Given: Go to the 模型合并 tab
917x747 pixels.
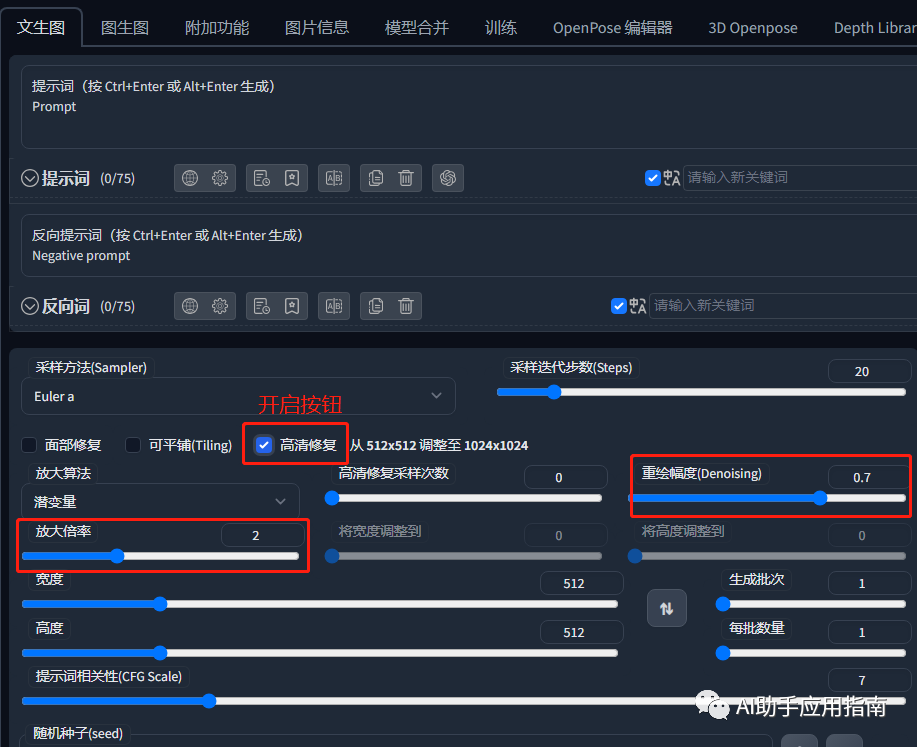Looking at the screenshot, I should point(417,27).
